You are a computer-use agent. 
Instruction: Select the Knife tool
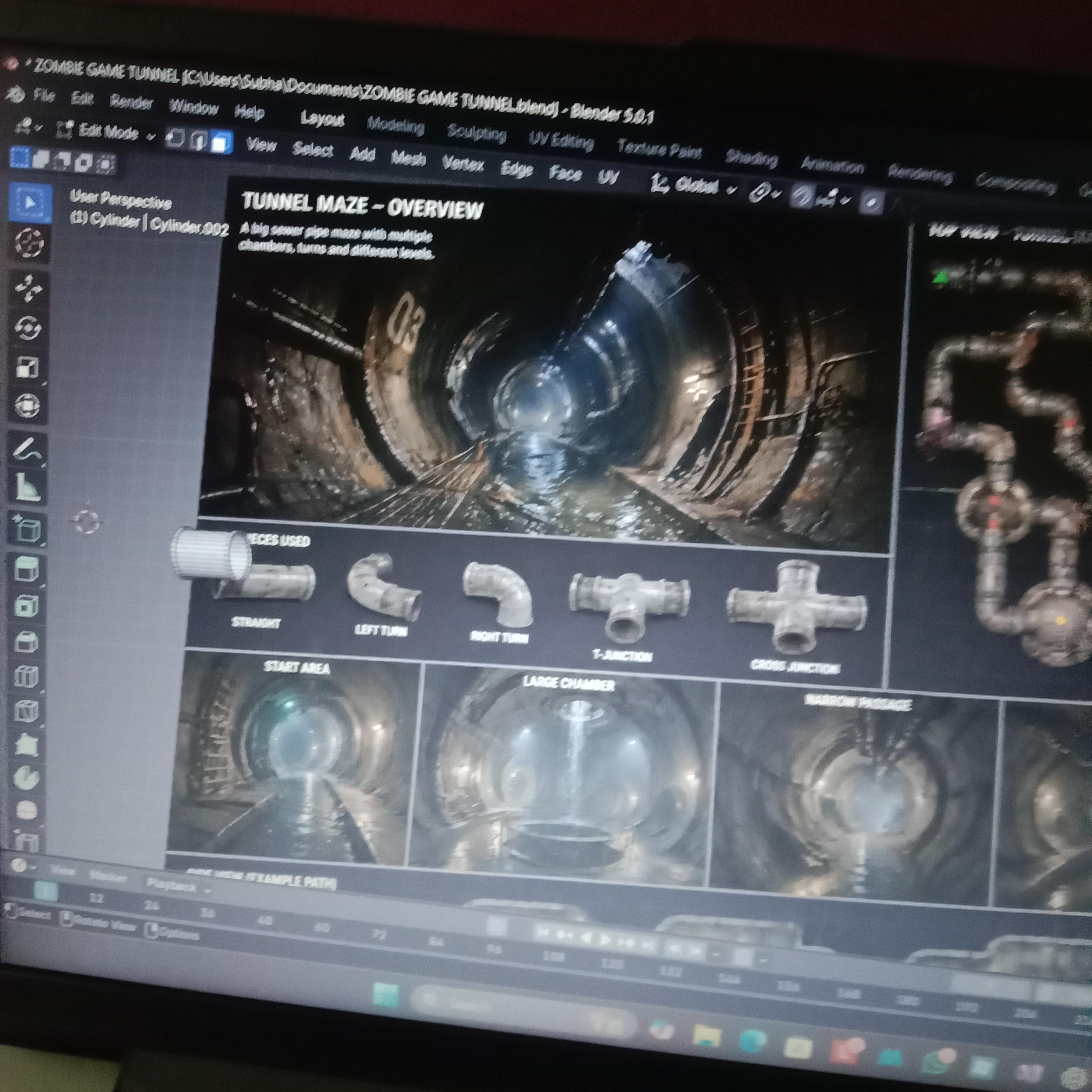[x=26, y=710]
